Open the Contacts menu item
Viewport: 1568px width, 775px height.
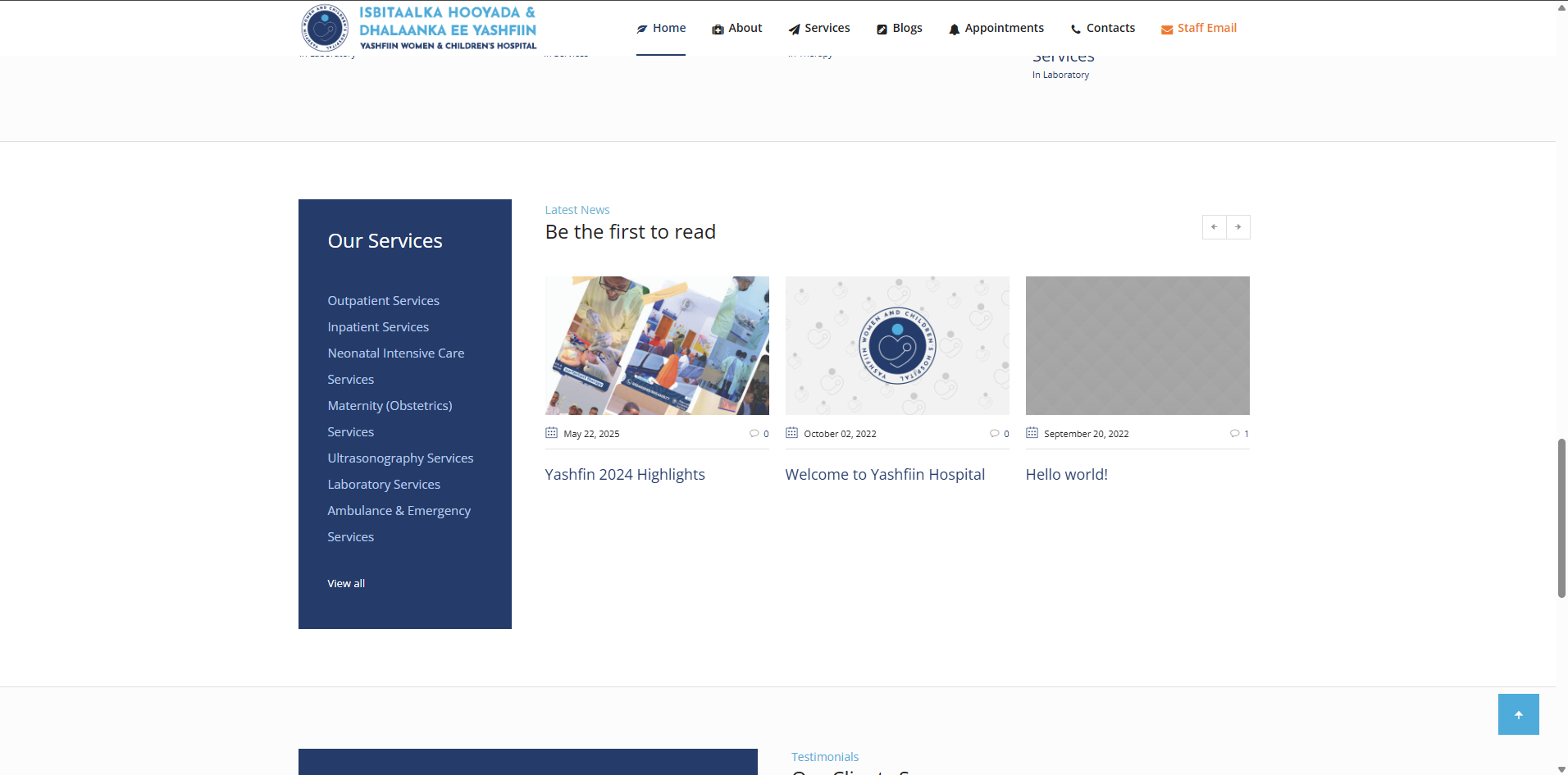[1103, 28]
